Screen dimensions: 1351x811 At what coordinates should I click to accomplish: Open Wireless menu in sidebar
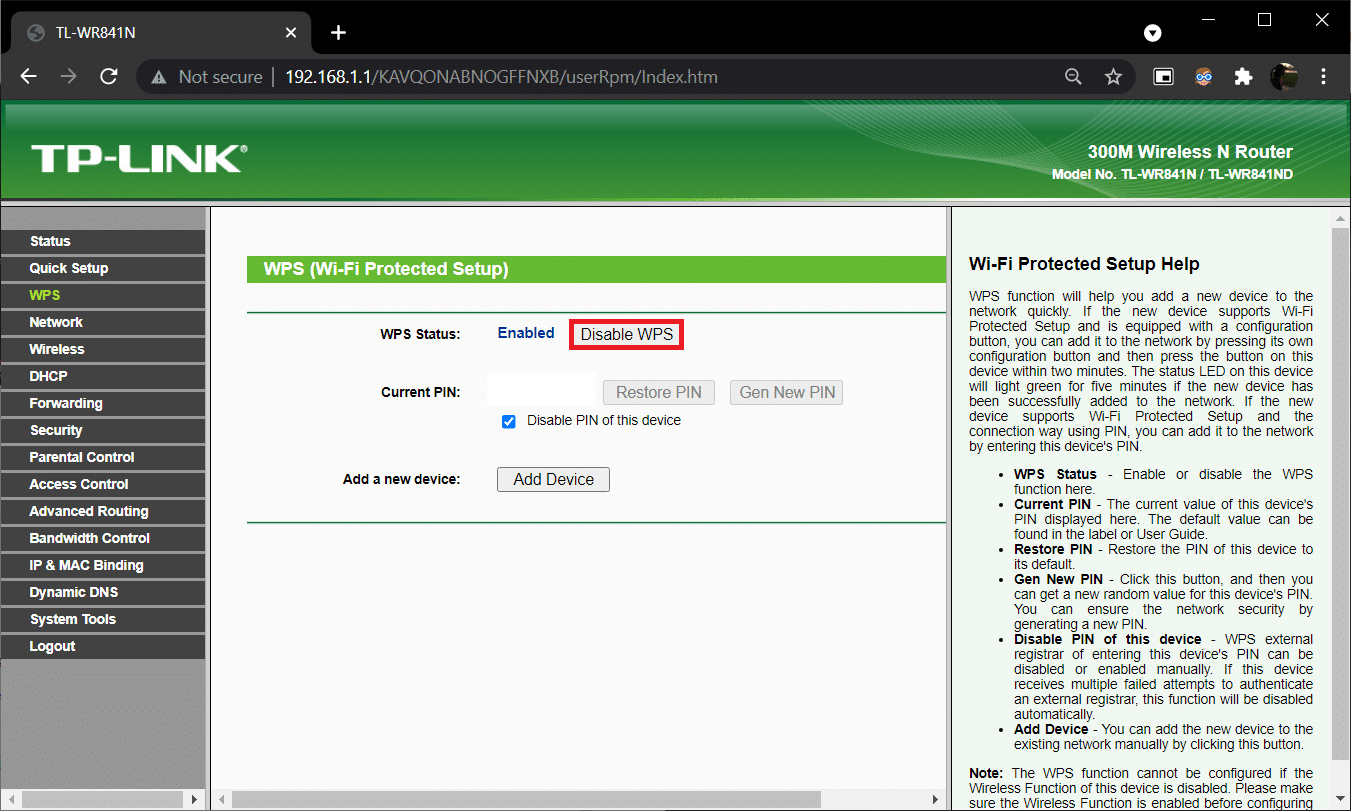(57, 349)
